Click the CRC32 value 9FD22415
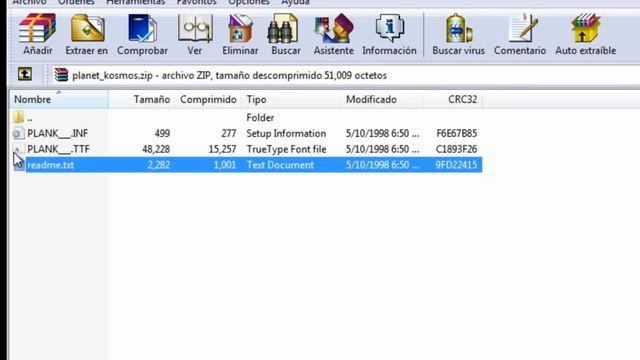This screenshot has width=640, height=360. coord(456,165)
